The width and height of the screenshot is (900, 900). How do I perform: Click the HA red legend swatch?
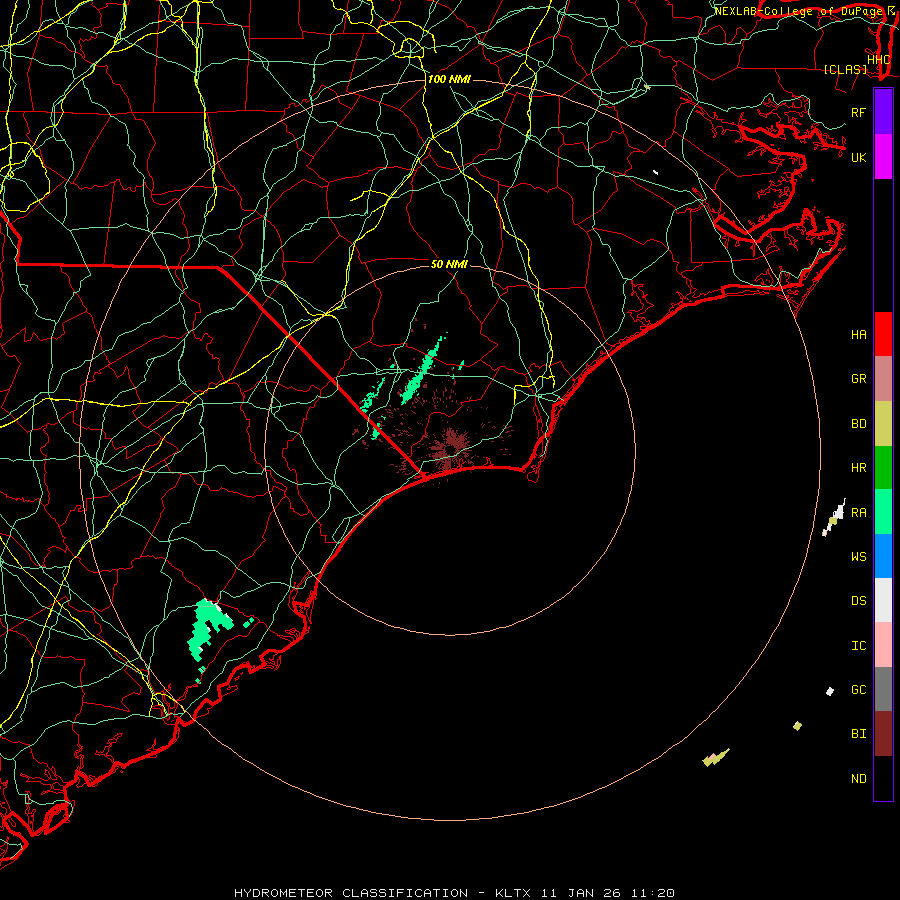point(883,334)
